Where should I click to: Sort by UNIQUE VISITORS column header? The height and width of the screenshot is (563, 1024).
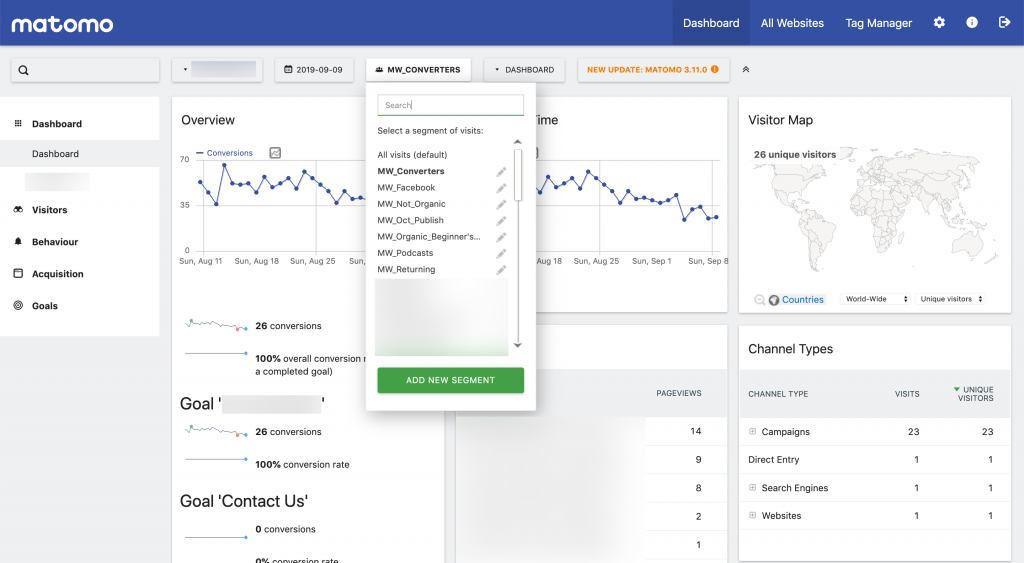pos(974,394)
